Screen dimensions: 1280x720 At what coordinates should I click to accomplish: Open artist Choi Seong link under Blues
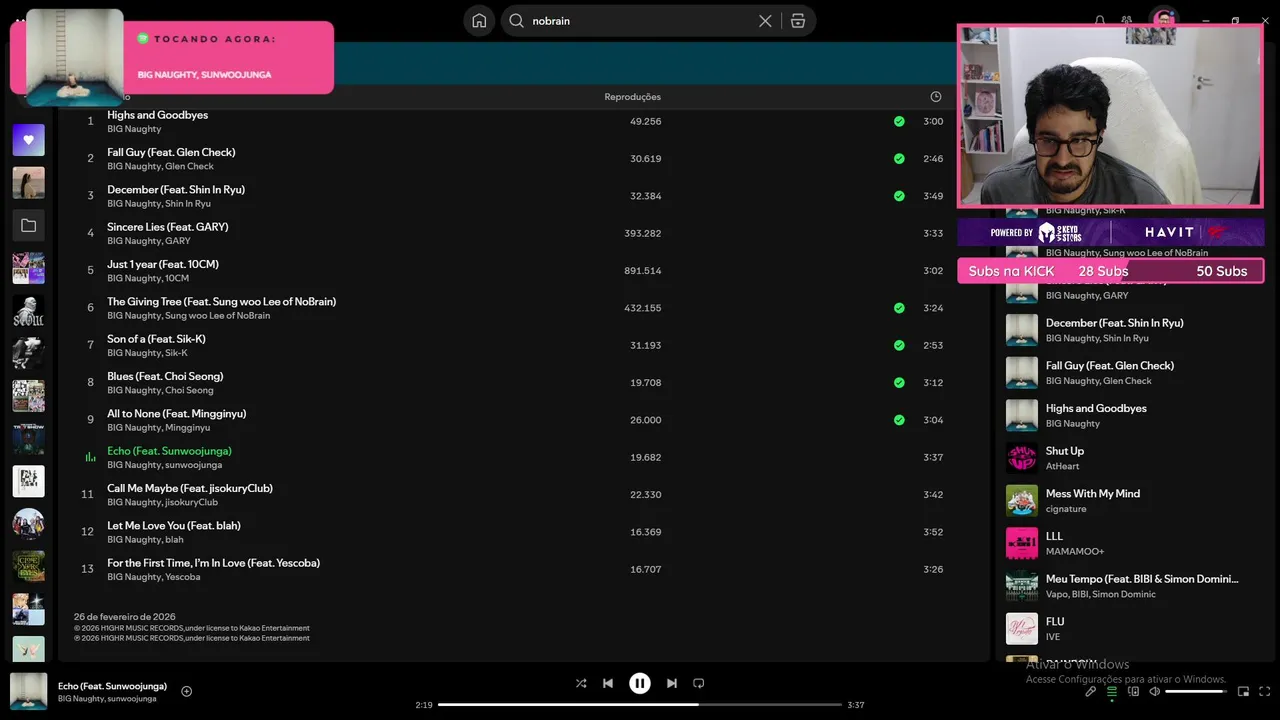189,390
